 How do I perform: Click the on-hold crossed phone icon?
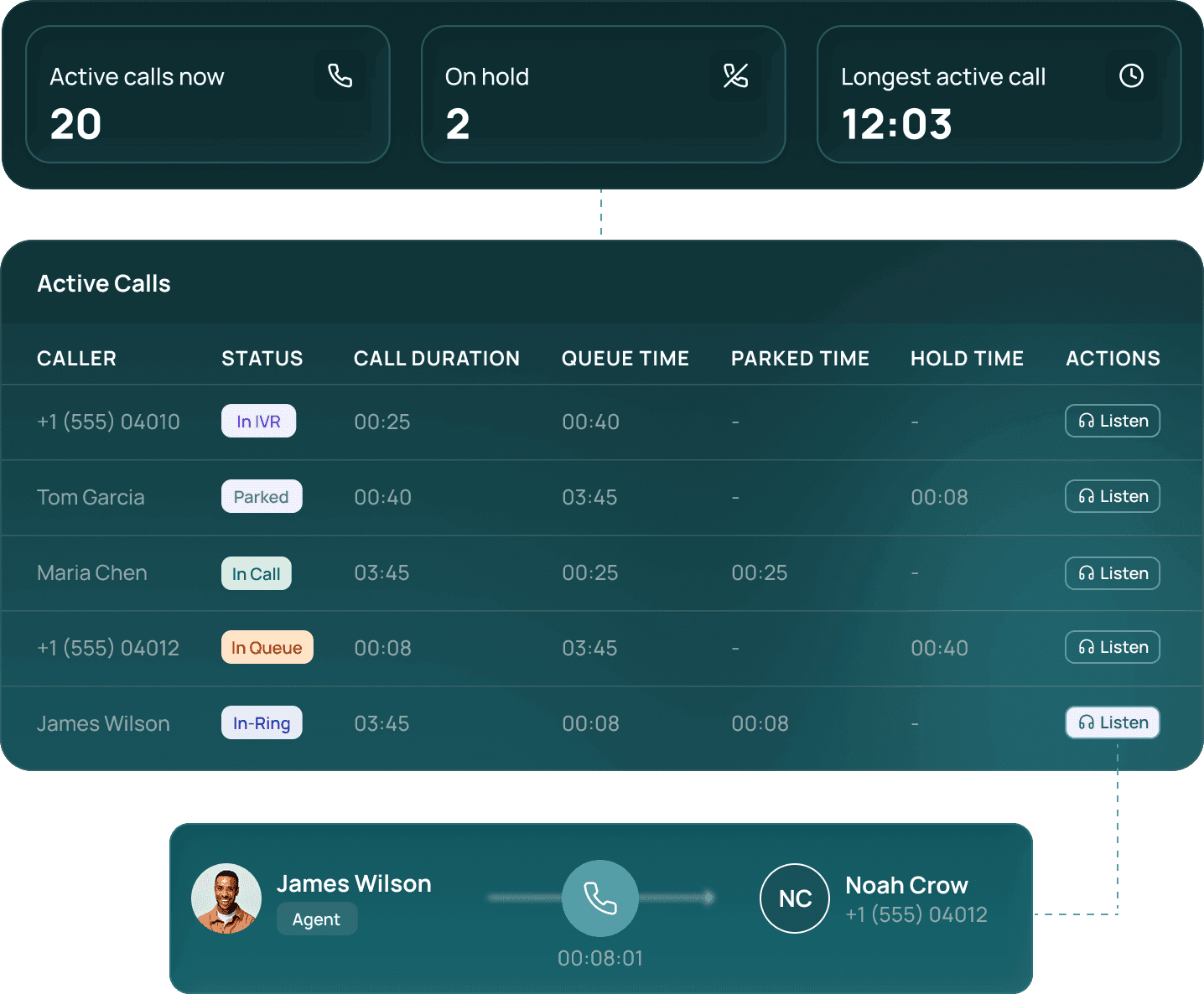point(735,76)
